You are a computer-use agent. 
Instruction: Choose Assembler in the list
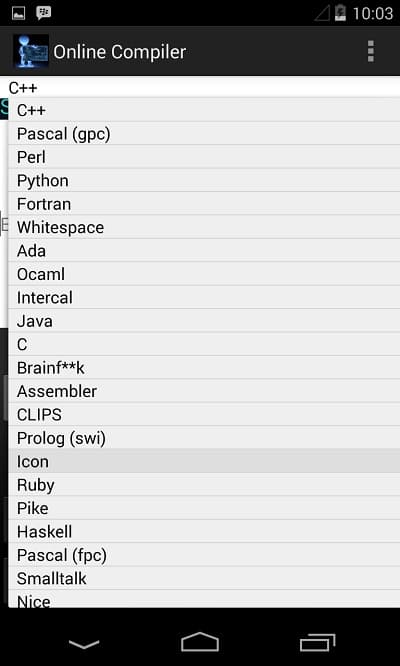pos(204,391)
